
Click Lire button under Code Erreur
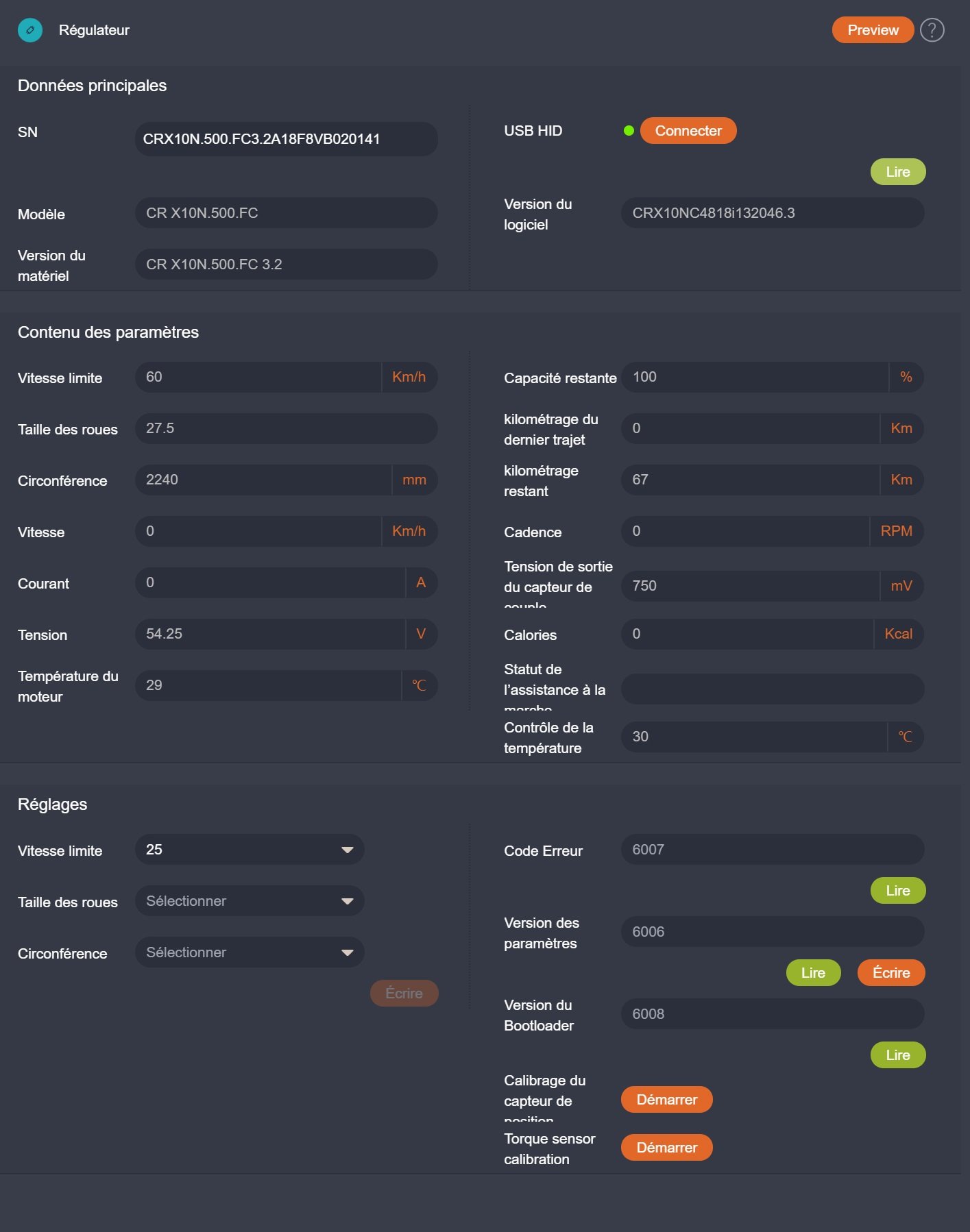[898, 891]
